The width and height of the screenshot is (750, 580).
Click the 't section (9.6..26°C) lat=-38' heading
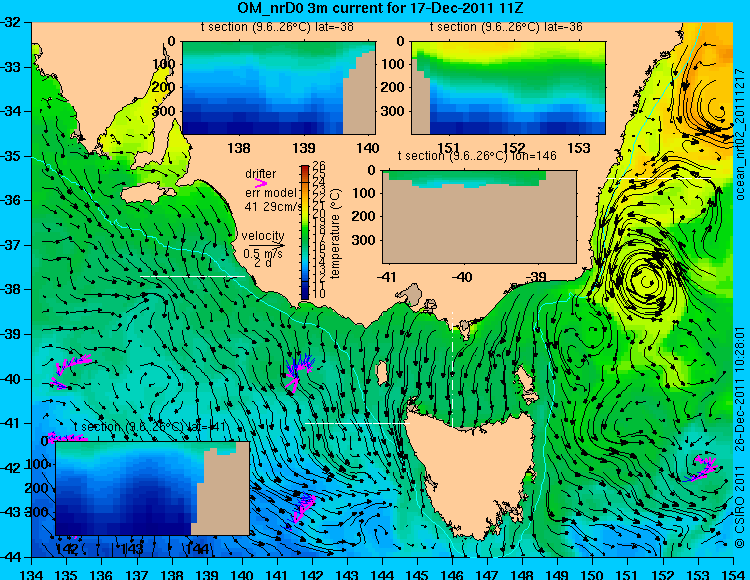tap(277, 27)
